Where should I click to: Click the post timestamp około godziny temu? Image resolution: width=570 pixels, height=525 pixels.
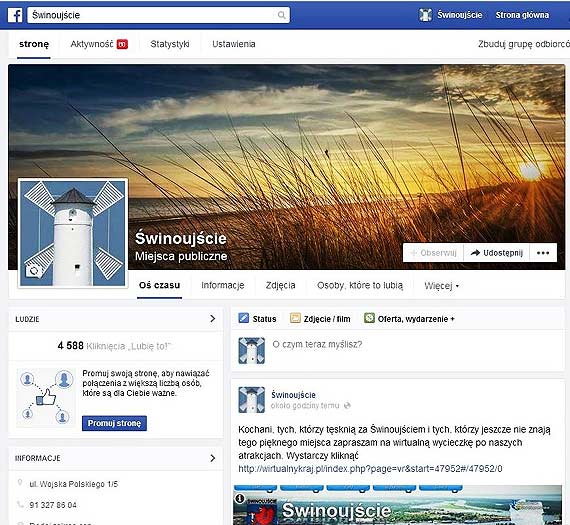click(305, 405)
